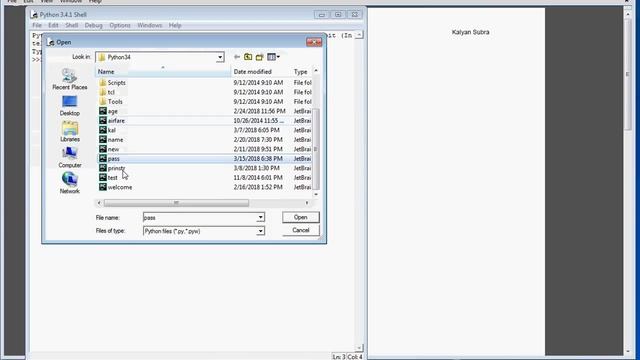
Task: Sort by the Date modified column header
Action: 261,72
